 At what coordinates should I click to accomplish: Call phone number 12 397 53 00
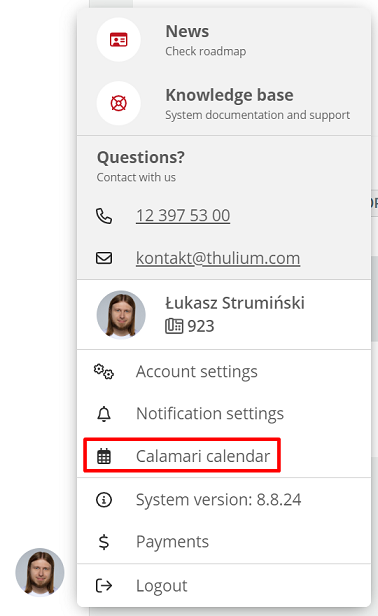[x=183, y=216]
